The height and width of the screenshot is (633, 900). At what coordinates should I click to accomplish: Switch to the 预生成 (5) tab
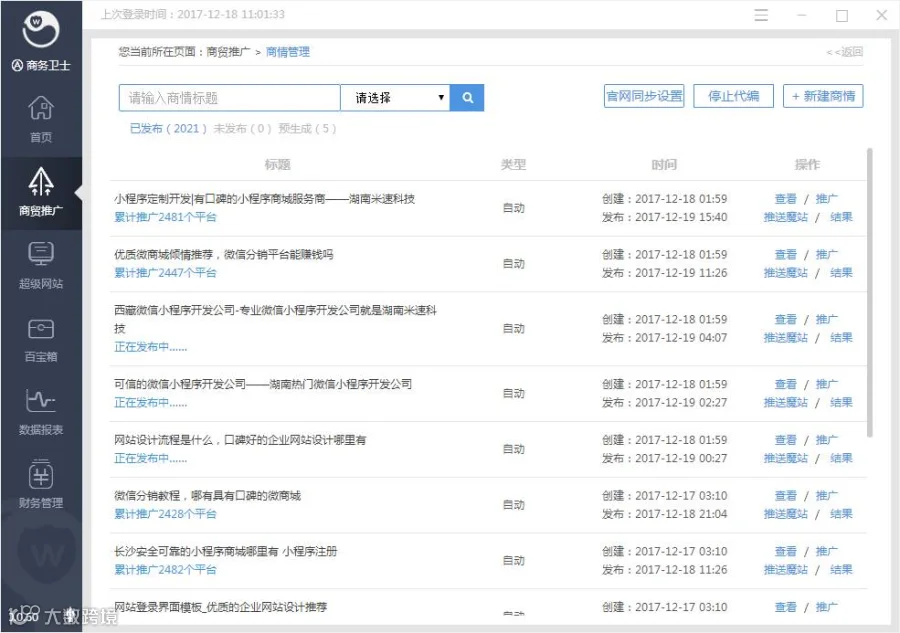point(308,129)
